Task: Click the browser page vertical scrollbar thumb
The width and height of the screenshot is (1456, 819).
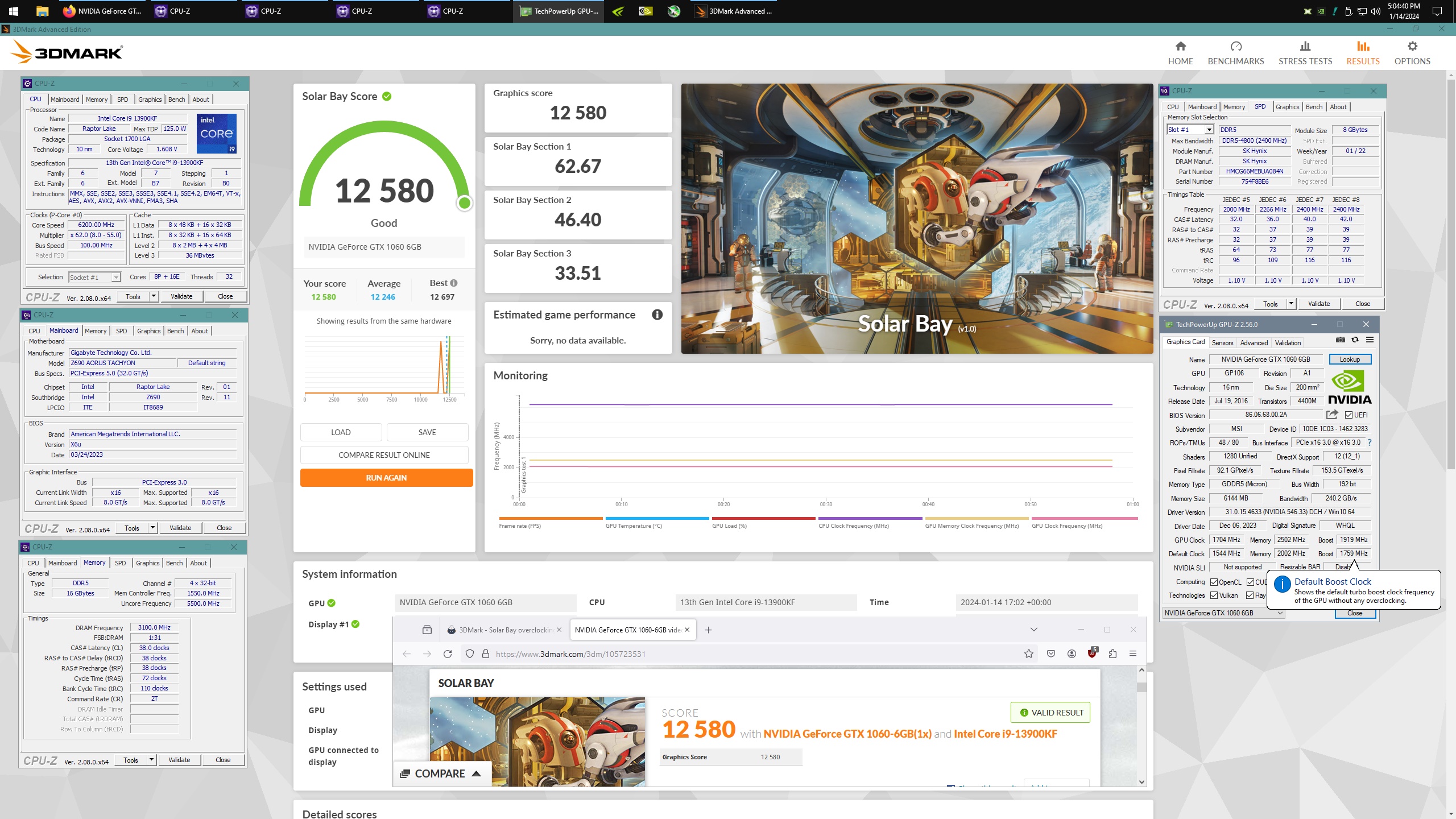Action: (1141, 687)
